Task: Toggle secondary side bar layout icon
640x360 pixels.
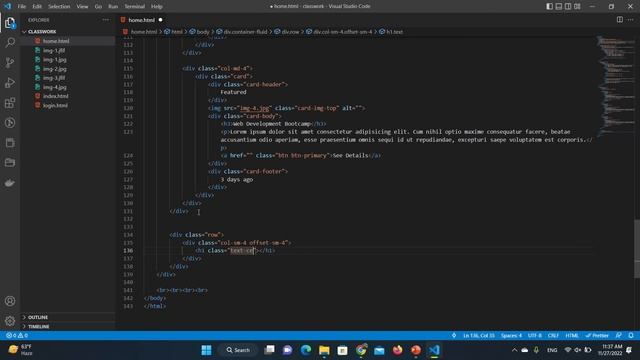Action: click(568, 6)
